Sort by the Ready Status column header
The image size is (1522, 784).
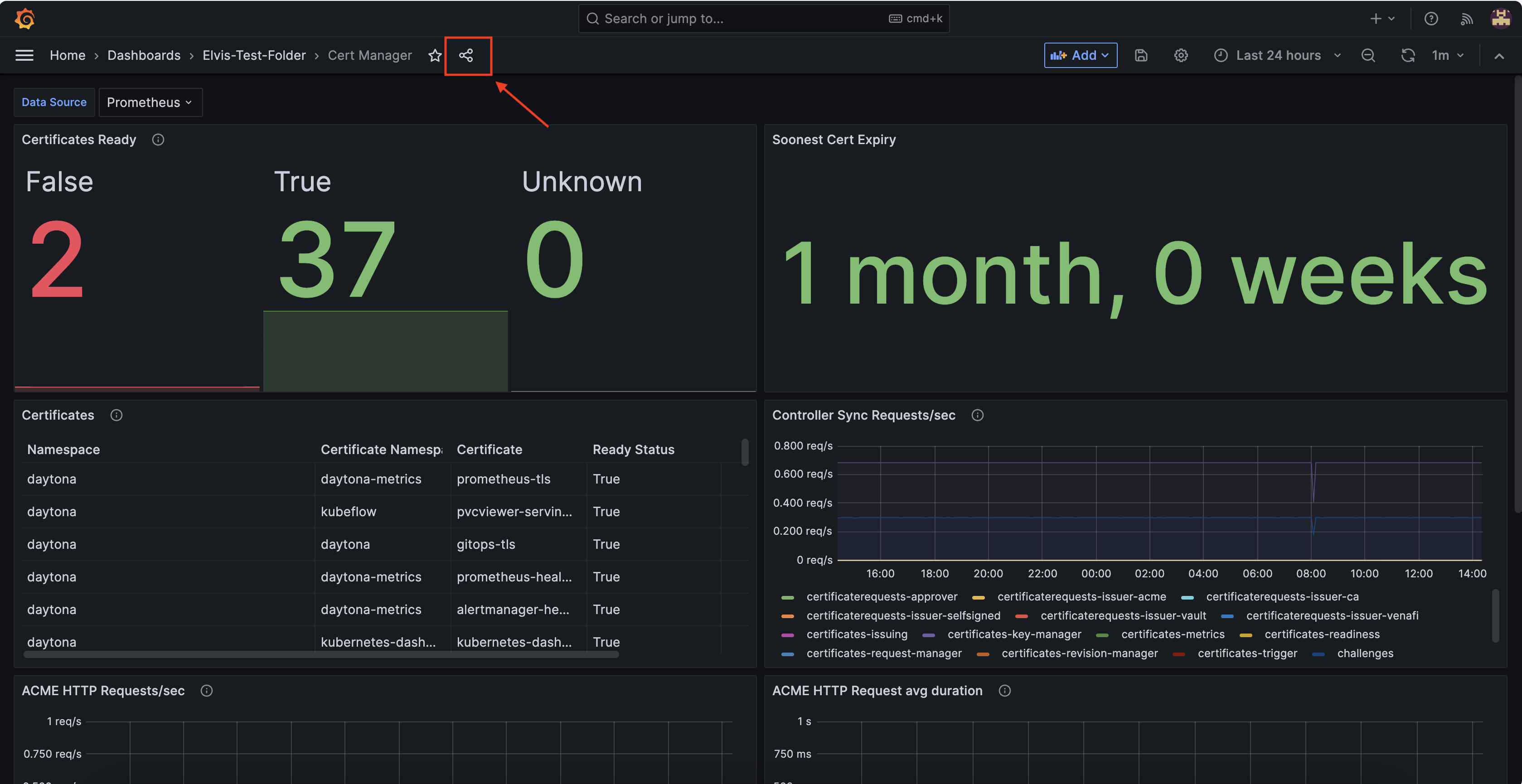point(633,449)
